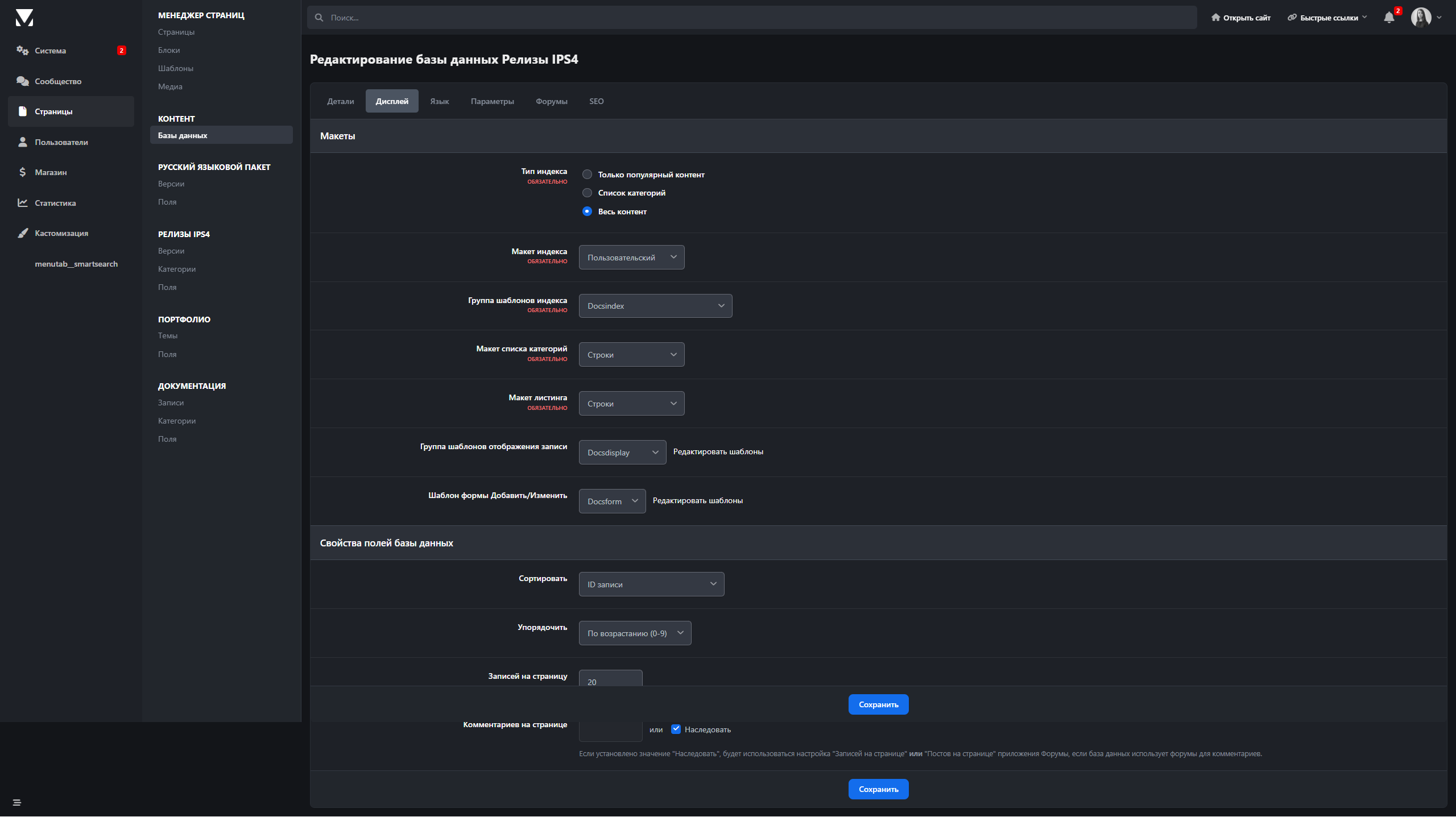The height and width of the screenshot is (817, 1456).
Task: Open Сообщество chat bubbles icon
Action: point(23,81)
